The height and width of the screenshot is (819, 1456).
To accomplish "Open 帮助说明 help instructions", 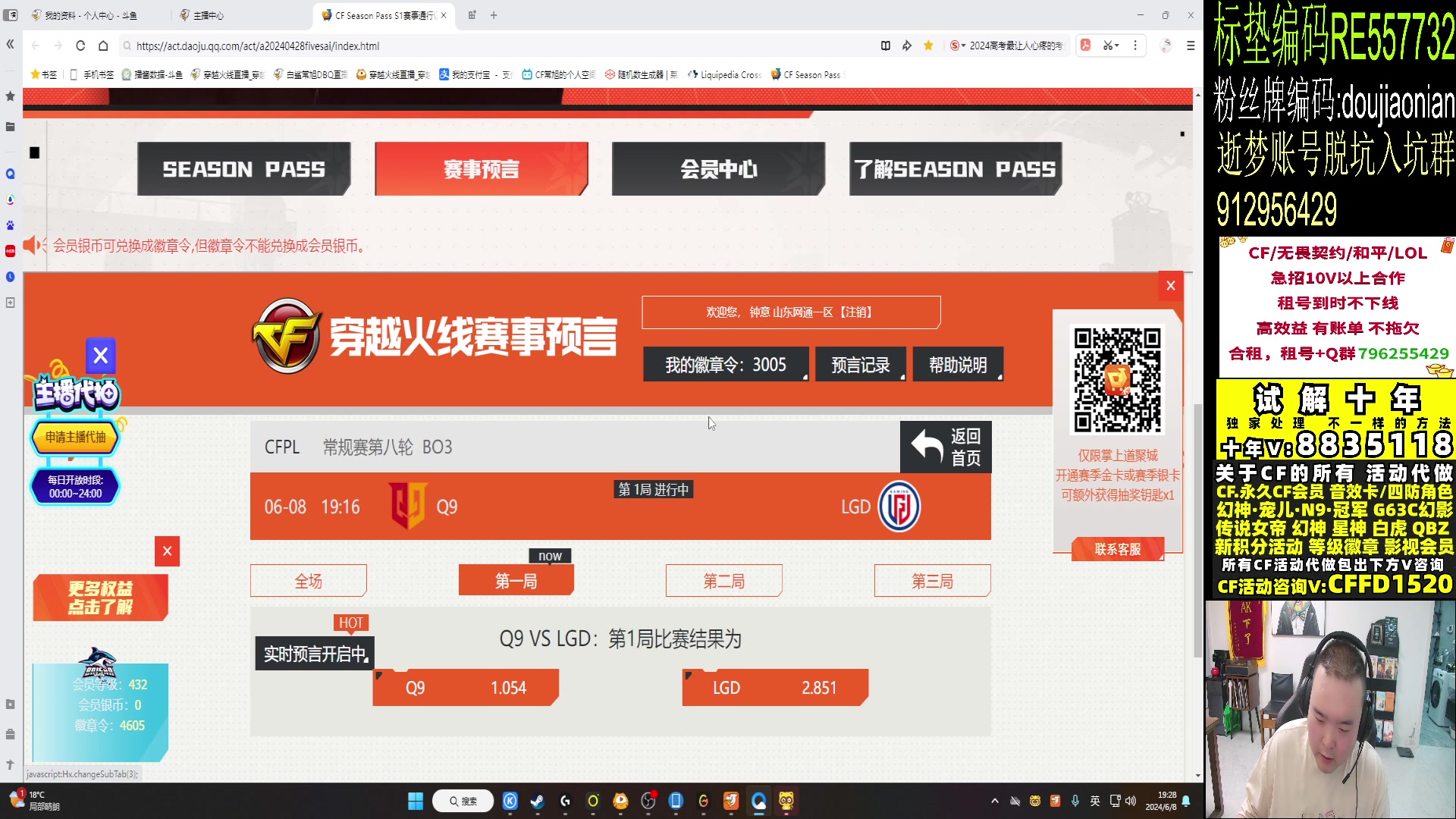I will [958, 364].
